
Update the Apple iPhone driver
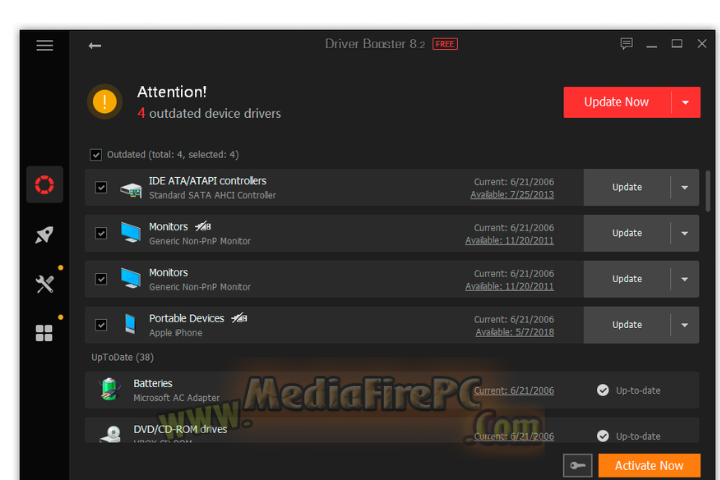point(627,325)
